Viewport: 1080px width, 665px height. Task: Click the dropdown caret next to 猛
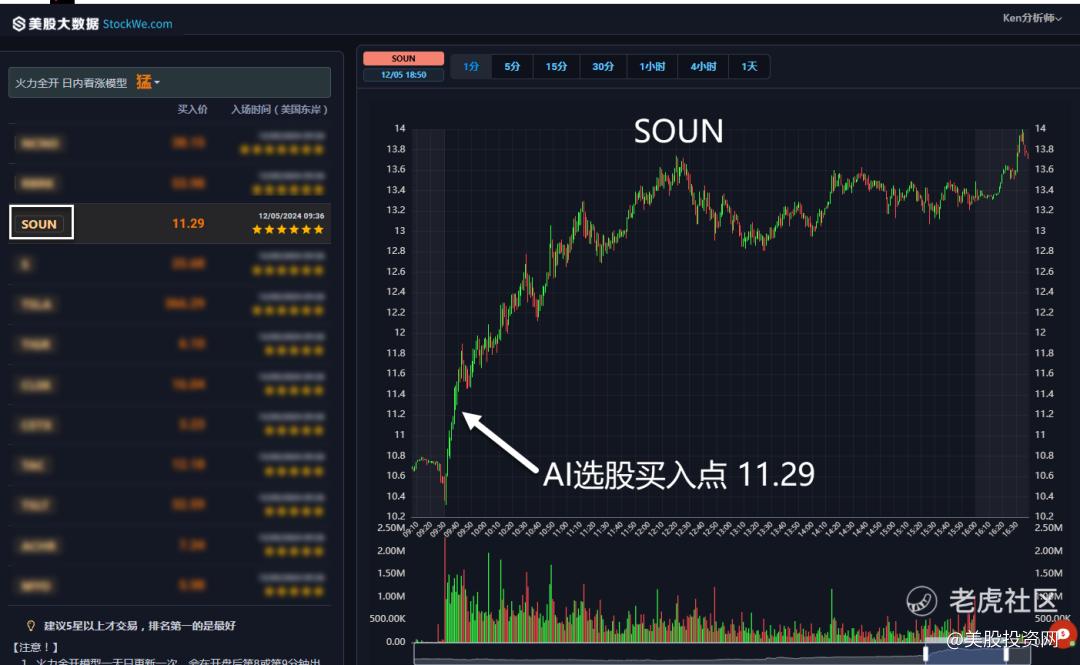pyautogui.click(x=157, y=83)
